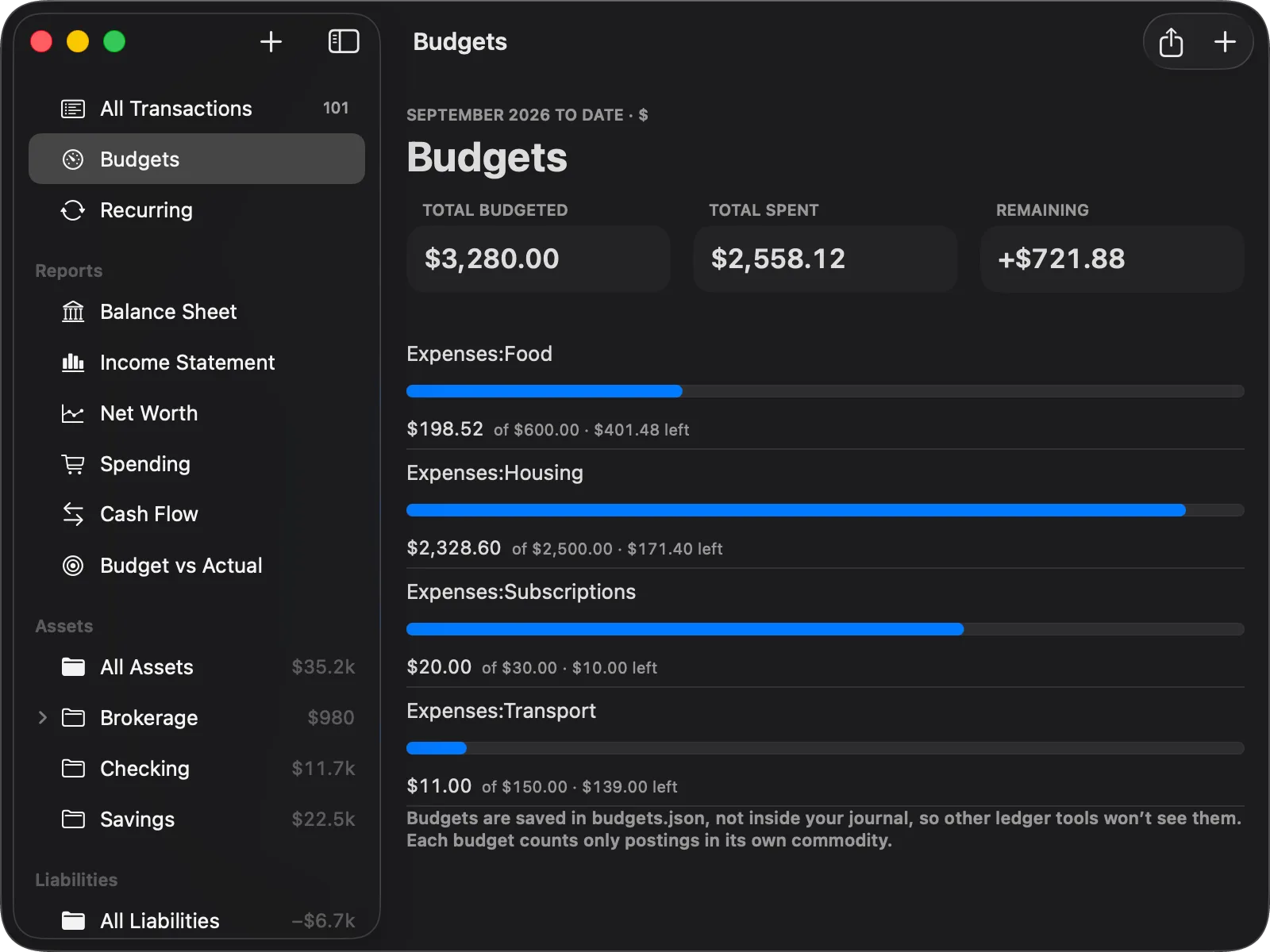Open the Spending report
Screen dimensions: 1270x952
pos(197,464)
